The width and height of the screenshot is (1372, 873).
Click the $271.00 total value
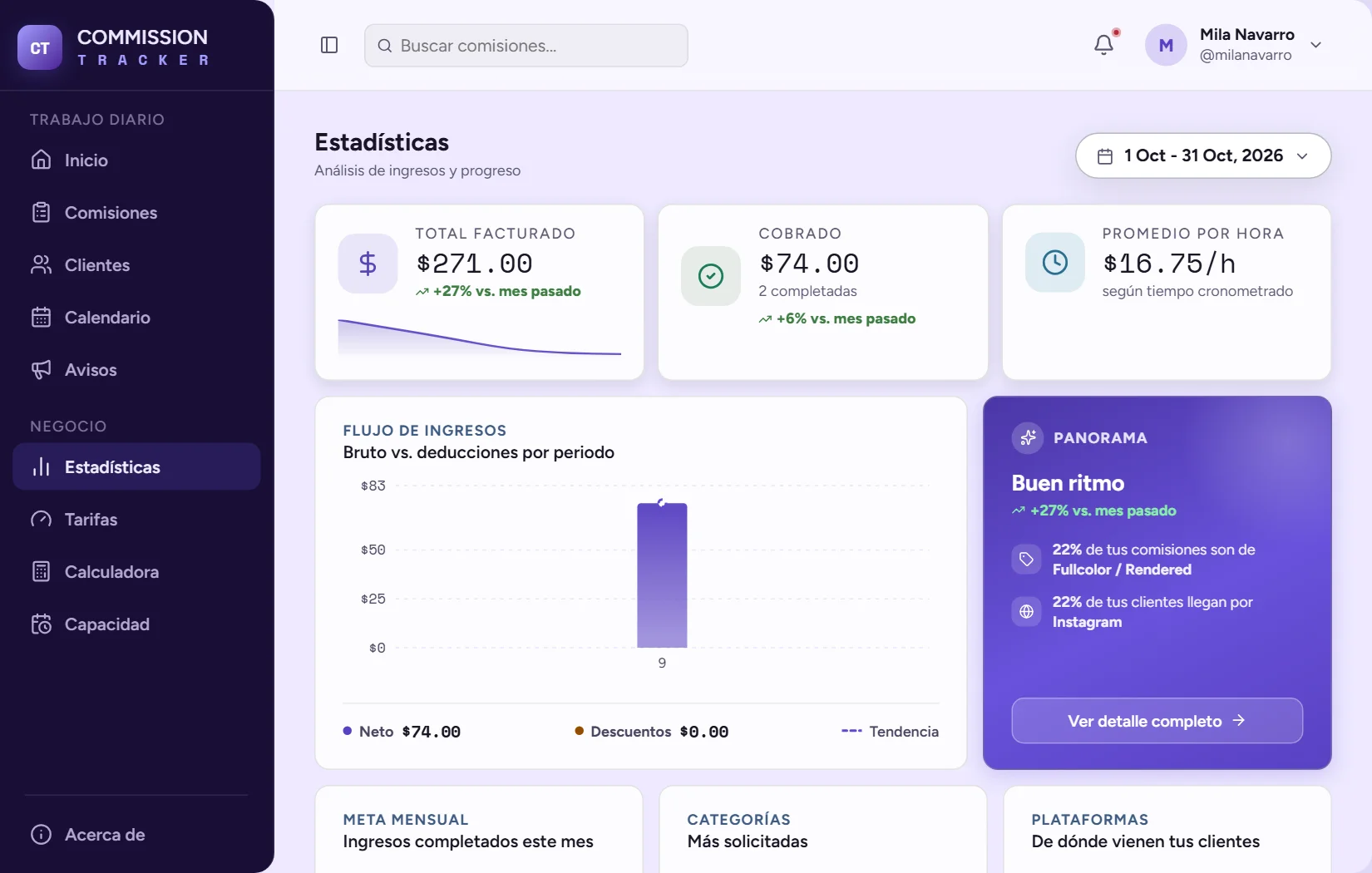(474, 264)
